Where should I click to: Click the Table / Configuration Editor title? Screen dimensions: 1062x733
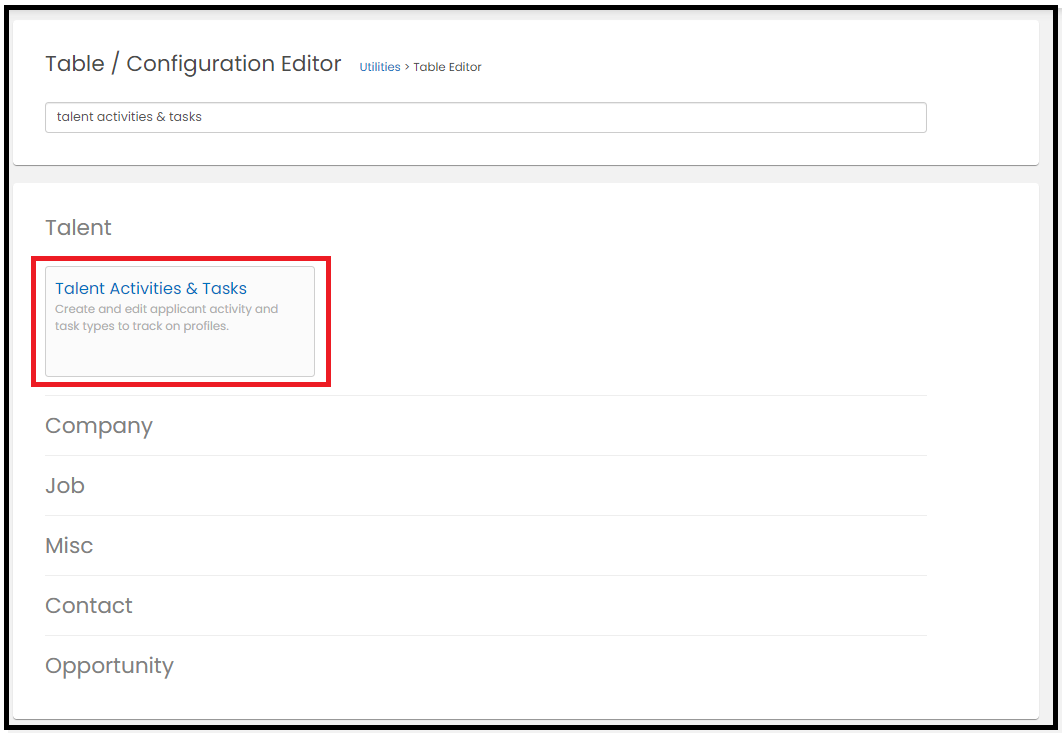tap(193, 64)
